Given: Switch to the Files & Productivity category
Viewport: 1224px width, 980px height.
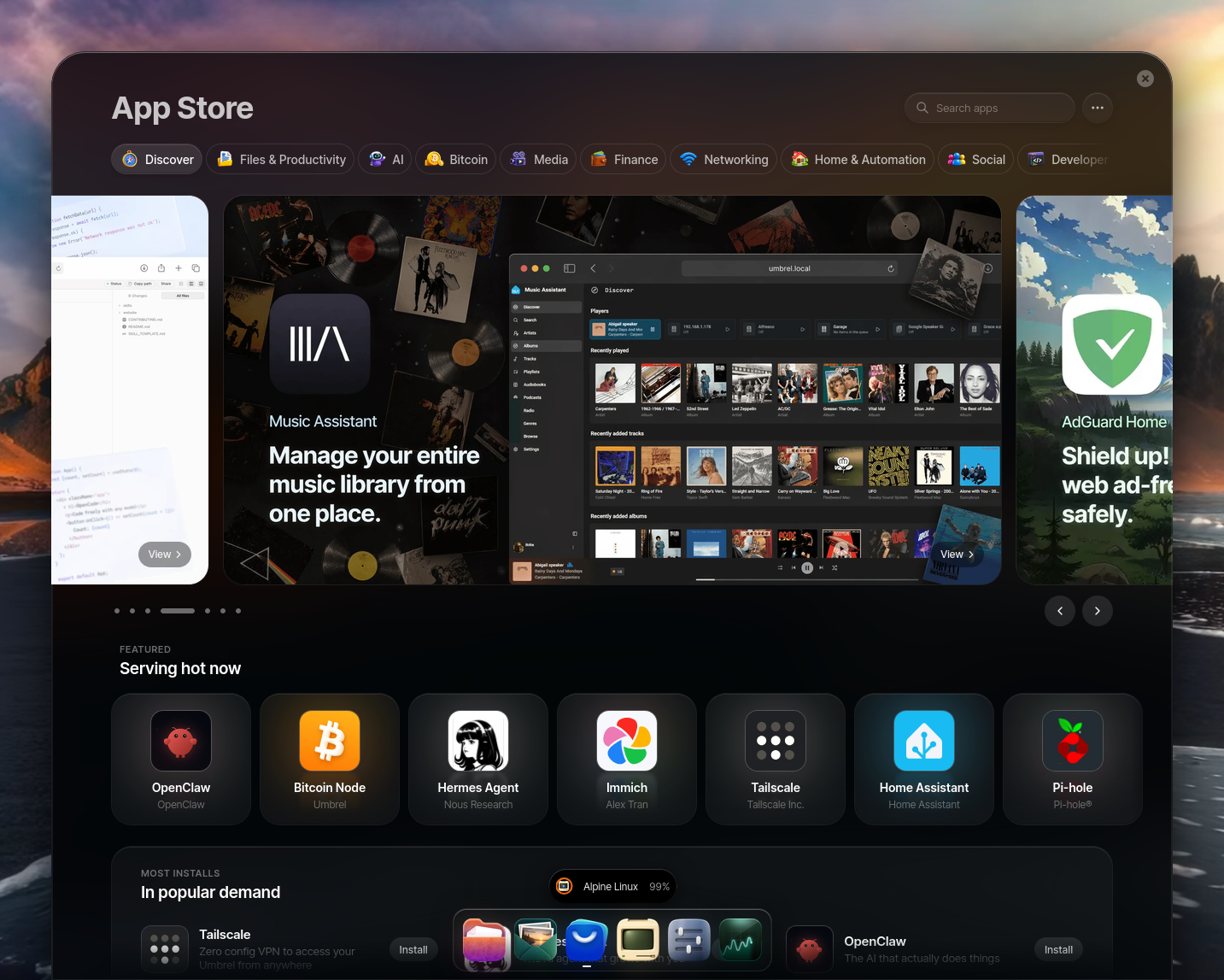Looking at the screenshot, I should (280, 160).
